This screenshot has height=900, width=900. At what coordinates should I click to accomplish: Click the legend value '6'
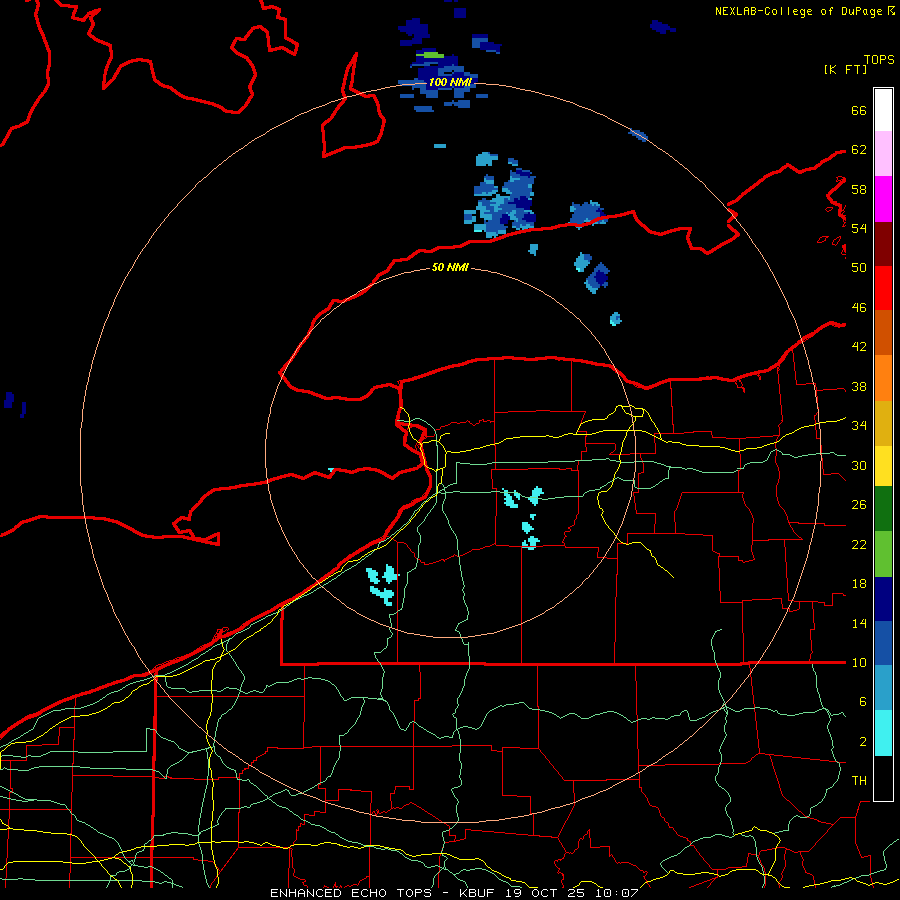click(x=862, y=702)
